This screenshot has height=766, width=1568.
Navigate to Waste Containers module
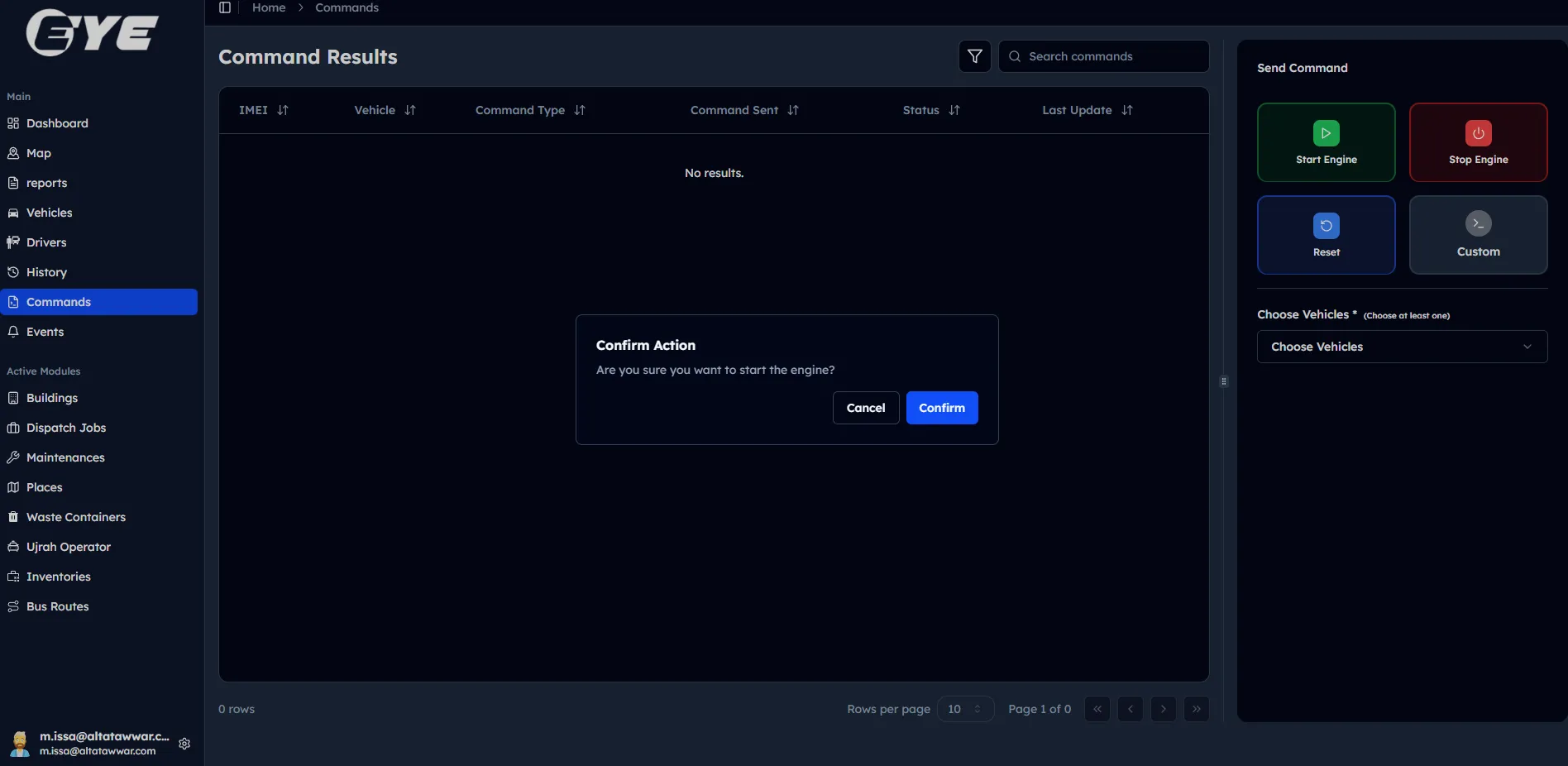(x=76, y=517)
